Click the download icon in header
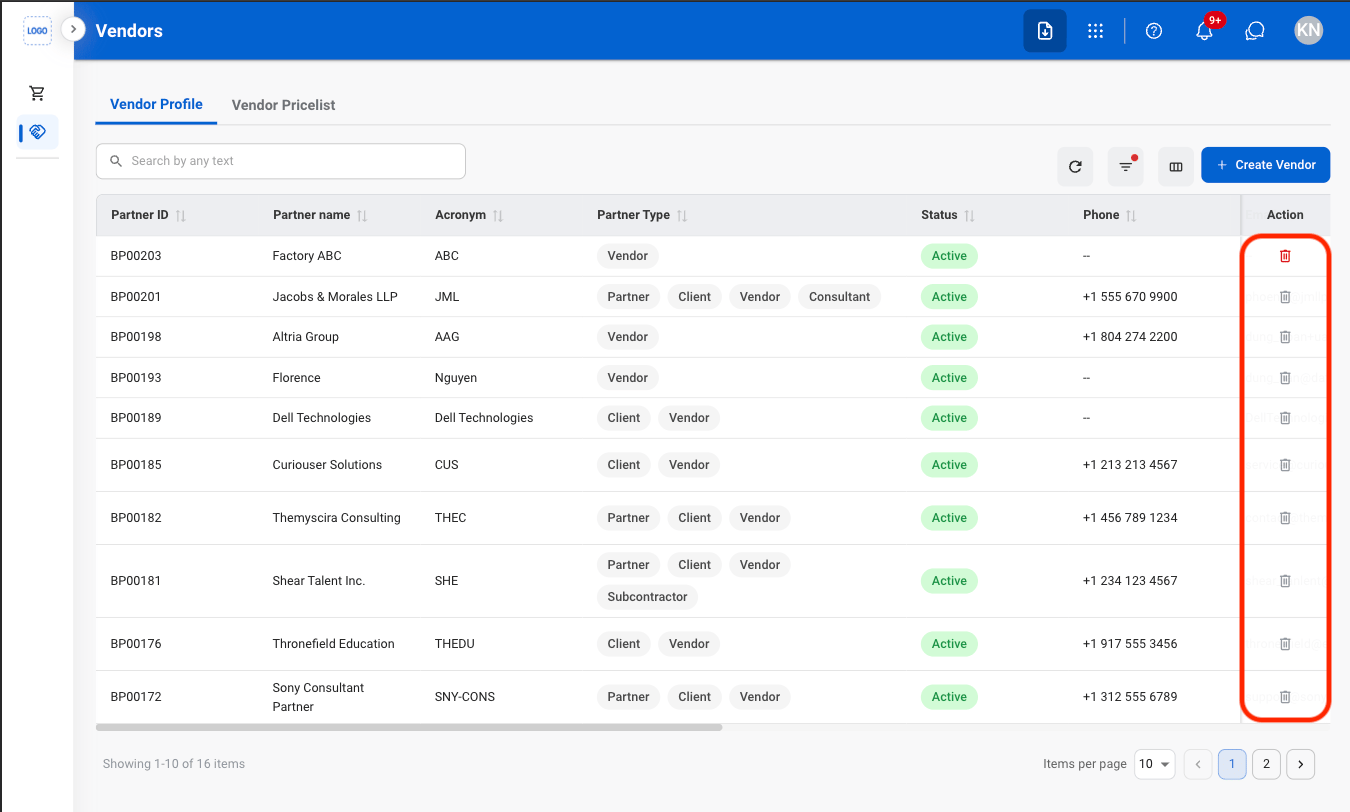Screen dimensions: 1350x812 point(1045,31)
